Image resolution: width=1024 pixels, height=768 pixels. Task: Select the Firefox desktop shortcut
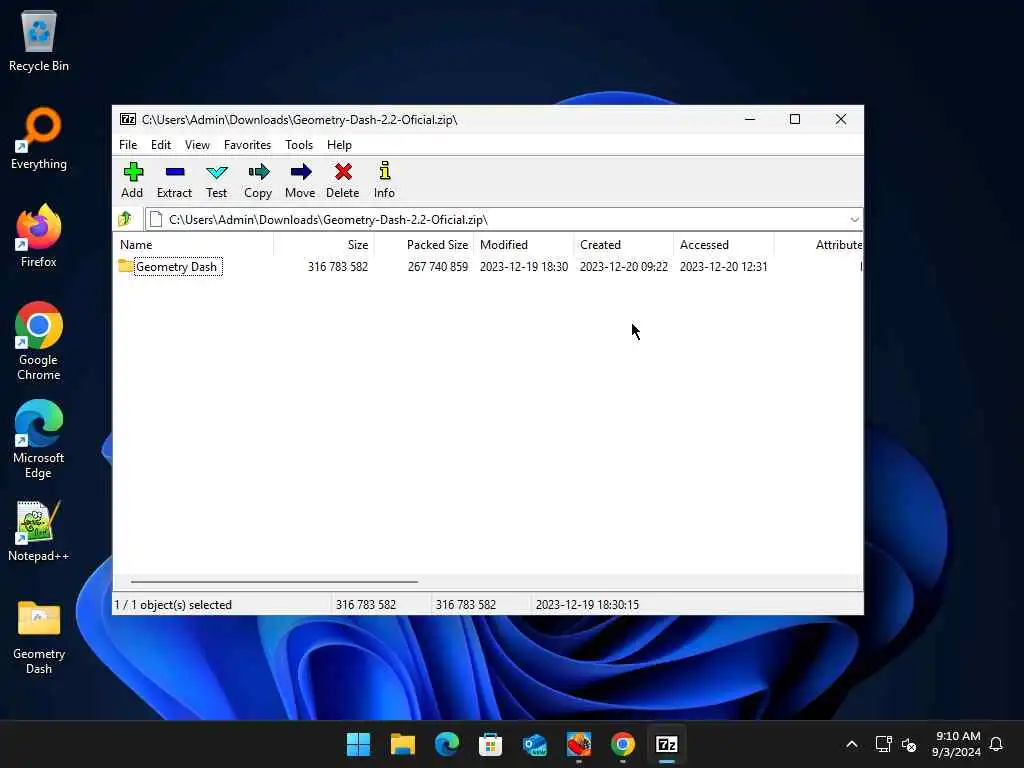pos(39,236)
